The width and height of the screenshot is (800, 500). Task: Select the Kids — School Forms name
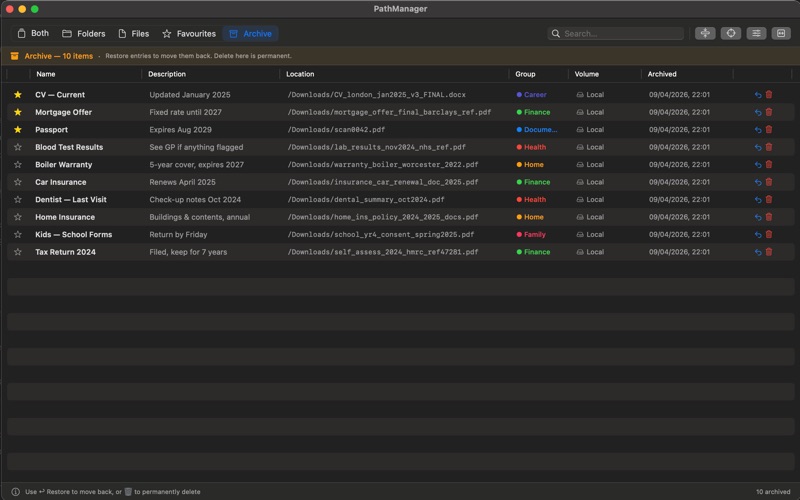(x=73, y=234)
